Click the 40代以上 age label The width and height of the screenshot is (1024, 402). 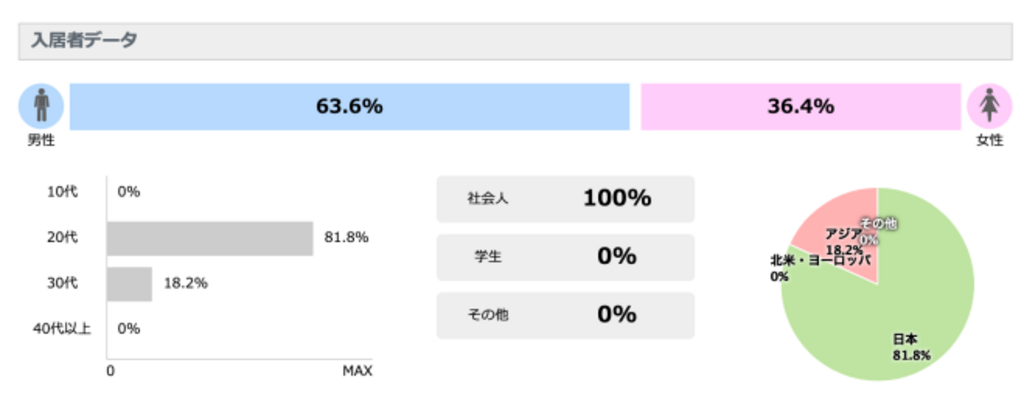tap(62, 328)
